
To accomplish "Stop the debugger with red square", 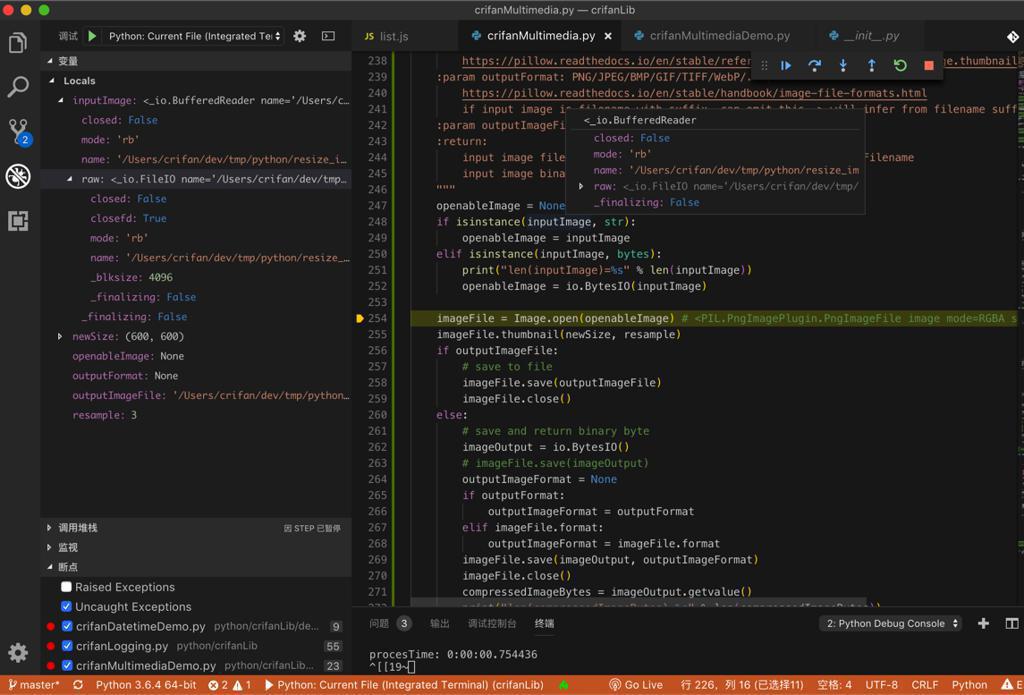I will point(928,66).
